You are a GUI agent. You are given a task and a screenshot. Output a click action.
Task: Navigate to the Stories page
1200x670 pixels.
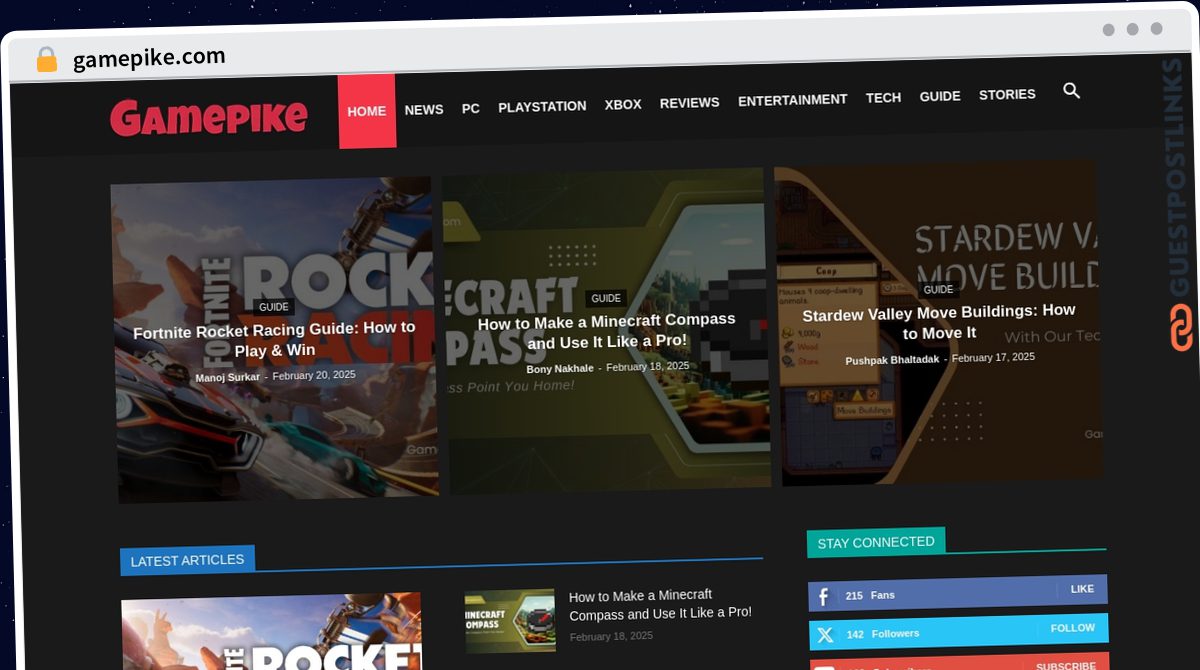1007,94
